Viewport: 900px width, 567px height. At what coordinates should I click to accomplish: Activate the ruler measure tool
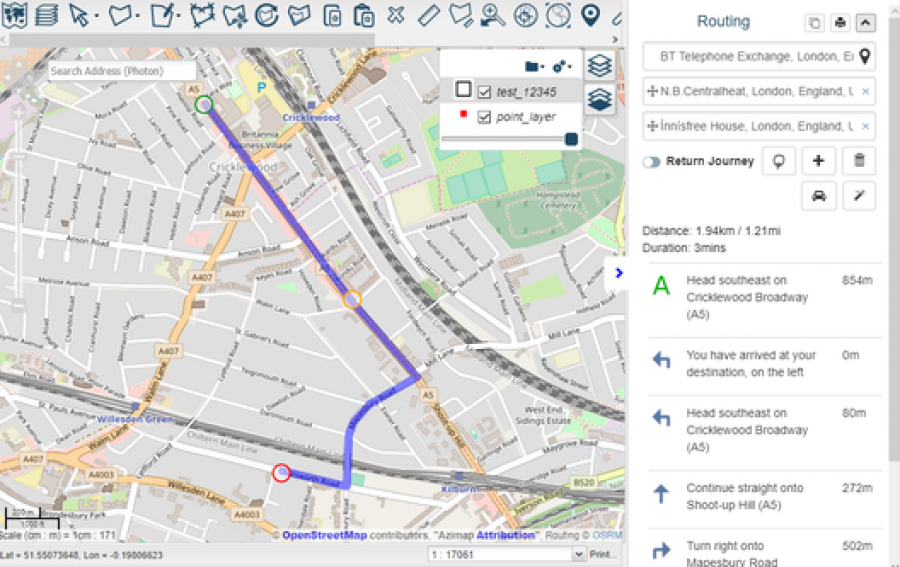[x=428, y=15]
